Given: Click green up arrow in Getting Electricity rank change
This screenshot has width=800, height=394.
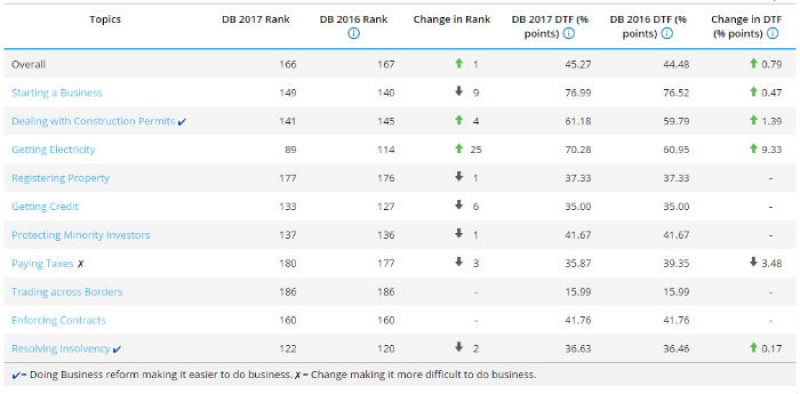Looking at the screenshot, I should point(459,149).
